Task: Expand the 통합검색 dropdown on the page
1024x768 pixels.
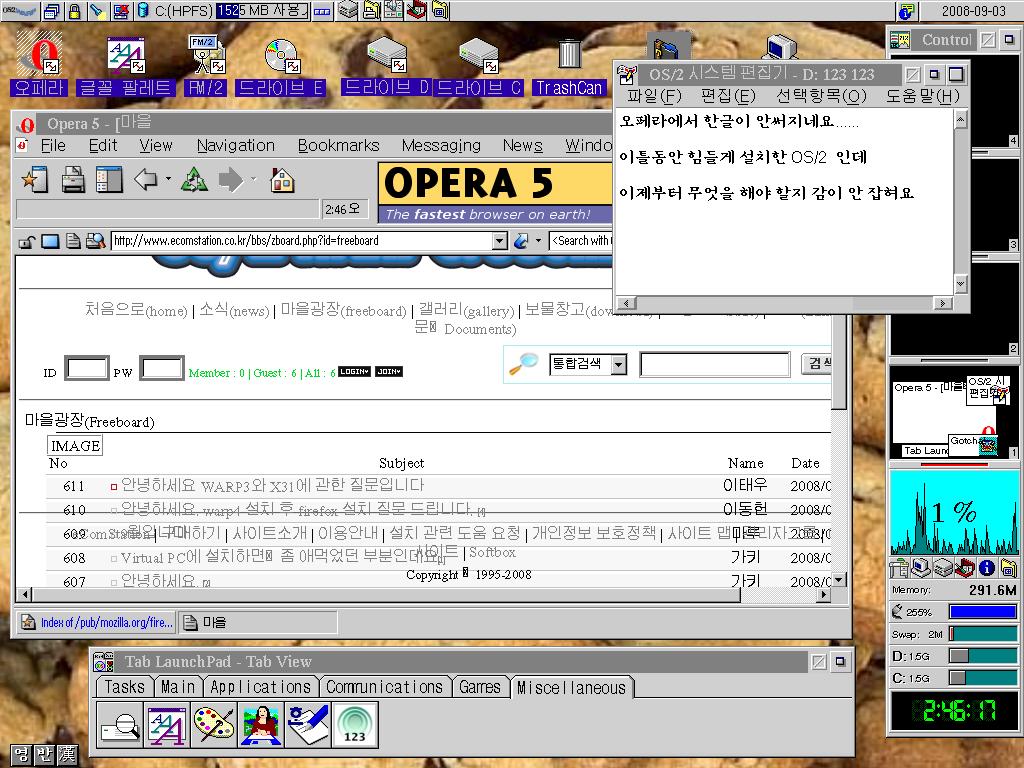Action: (x=619, y=364)
